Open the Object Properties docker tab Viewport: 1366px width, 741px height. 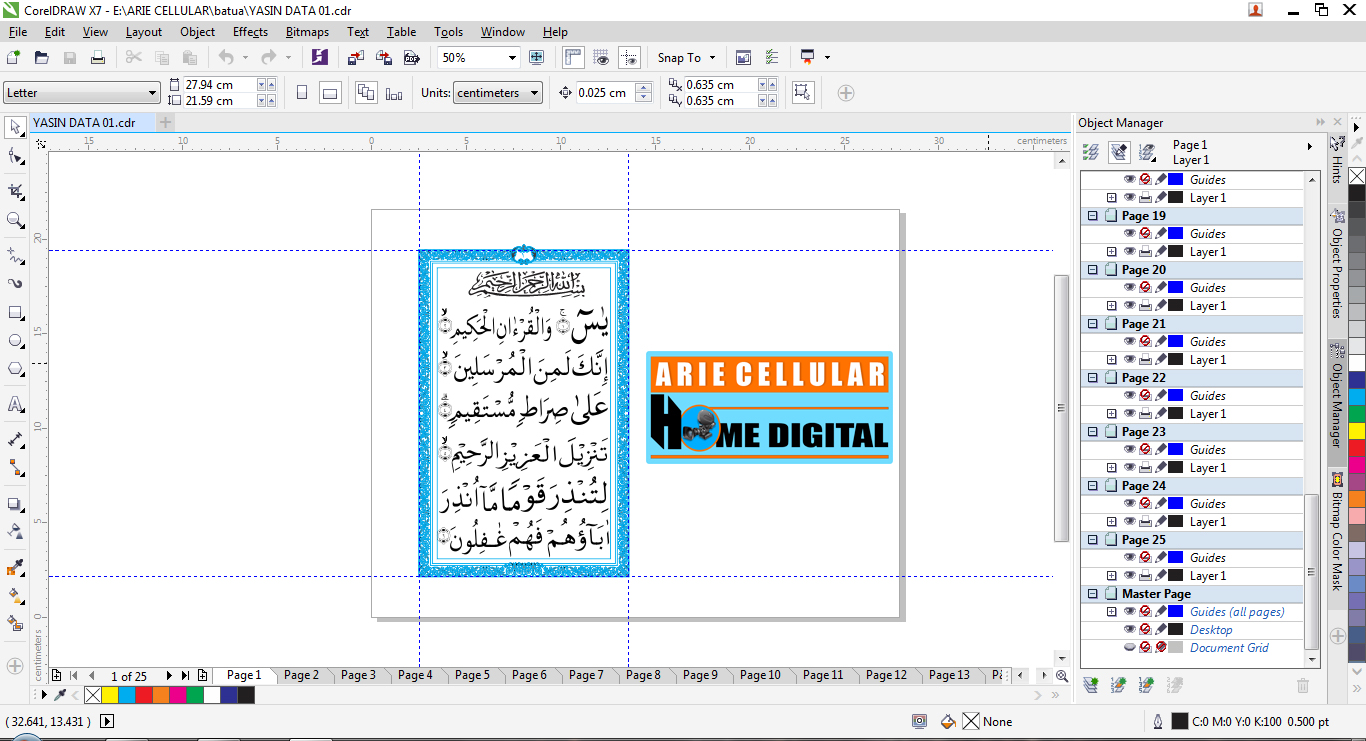tap(1336, 265)
